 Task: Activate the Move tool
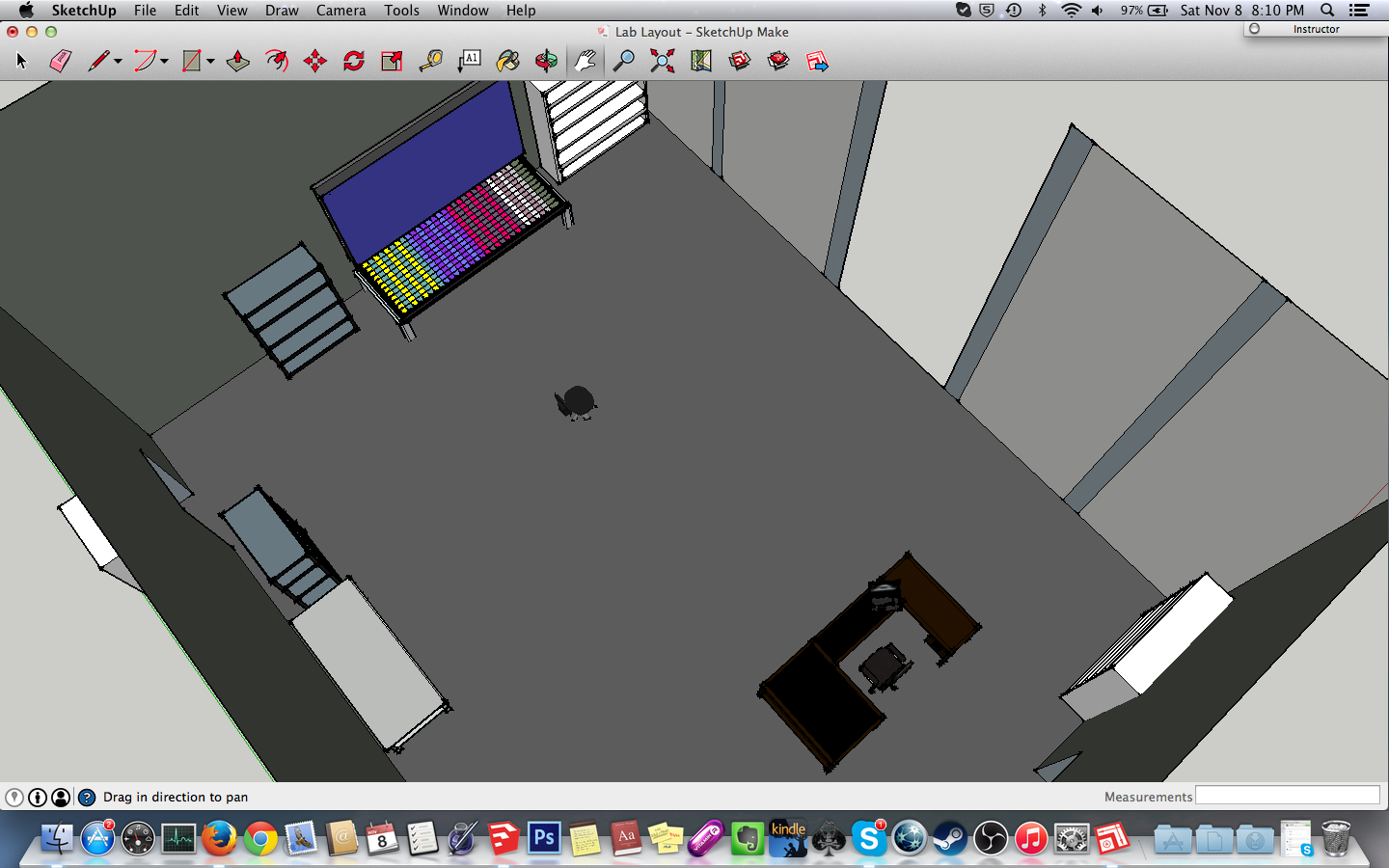(x=315, y=61)
